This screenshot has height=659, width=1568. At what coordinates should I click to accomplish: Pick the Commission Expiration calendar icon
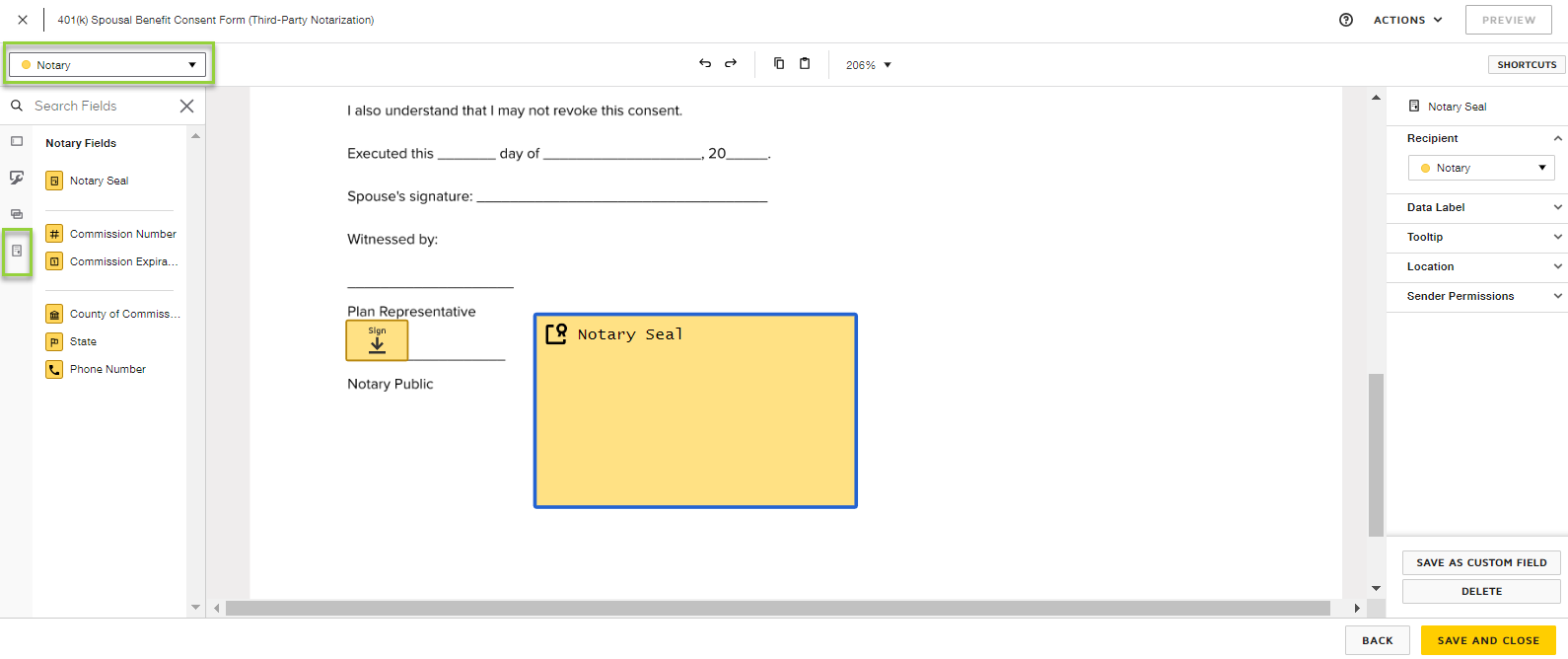(x=55, y=261)
